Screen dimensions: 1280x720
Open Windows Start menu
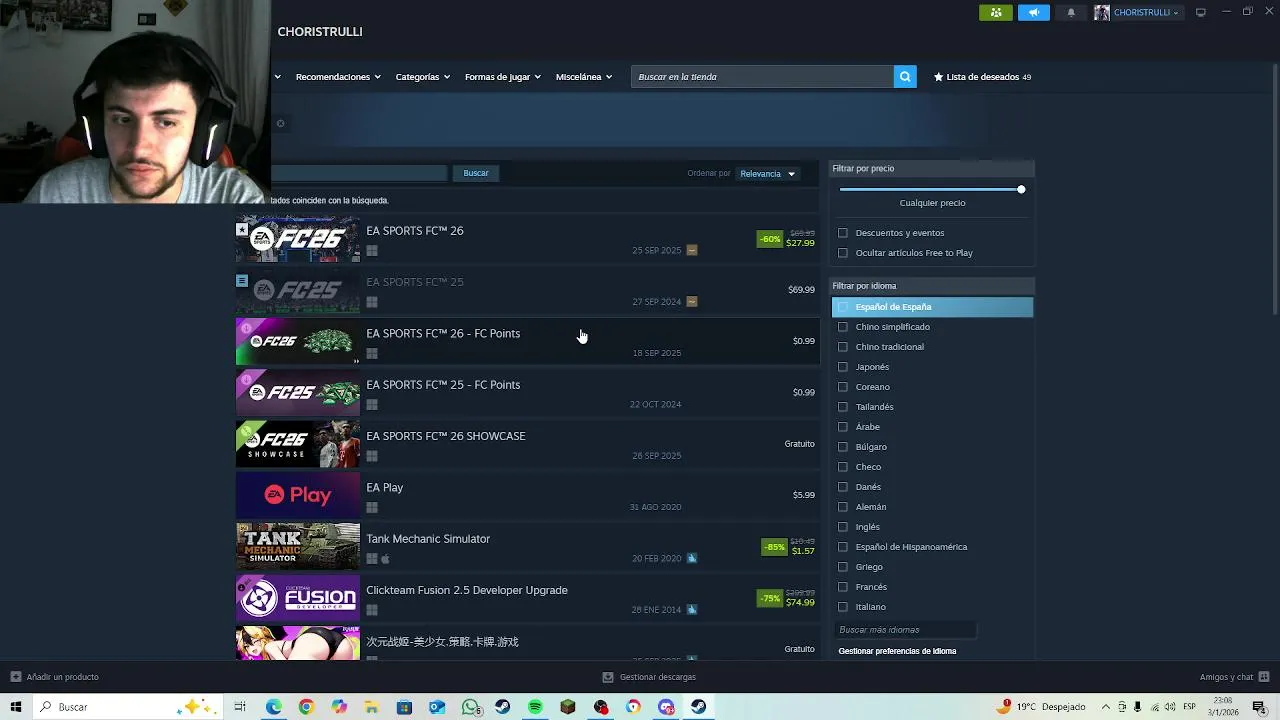(15, 707)
